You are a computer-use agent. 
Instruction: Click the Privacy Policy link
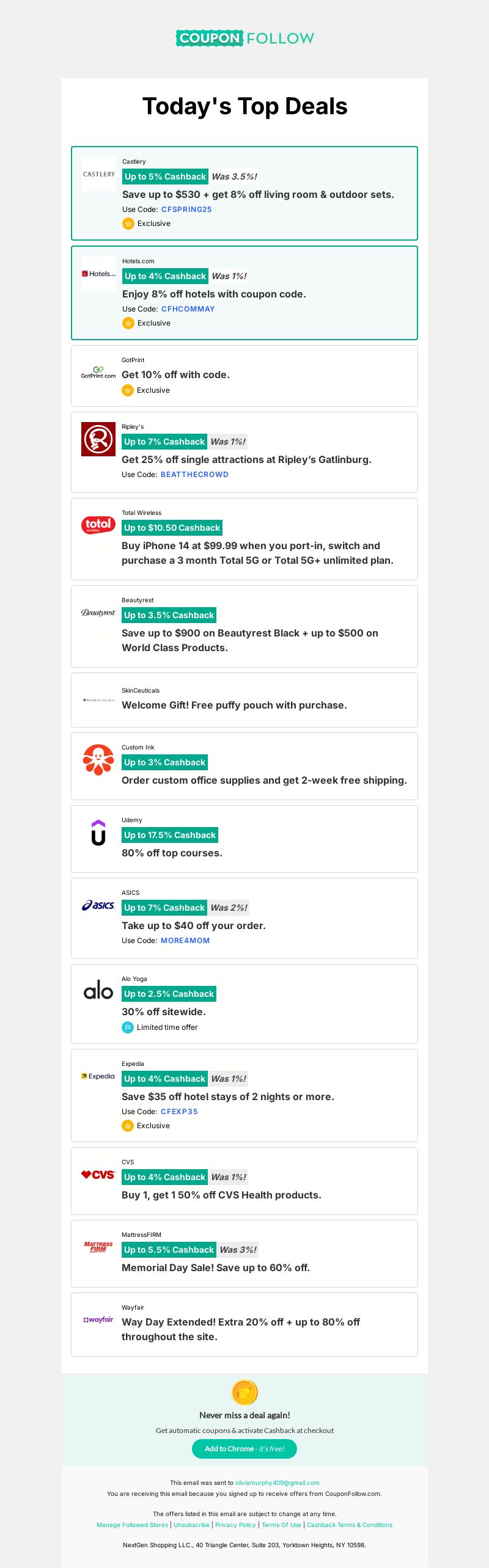(235, 1525)
